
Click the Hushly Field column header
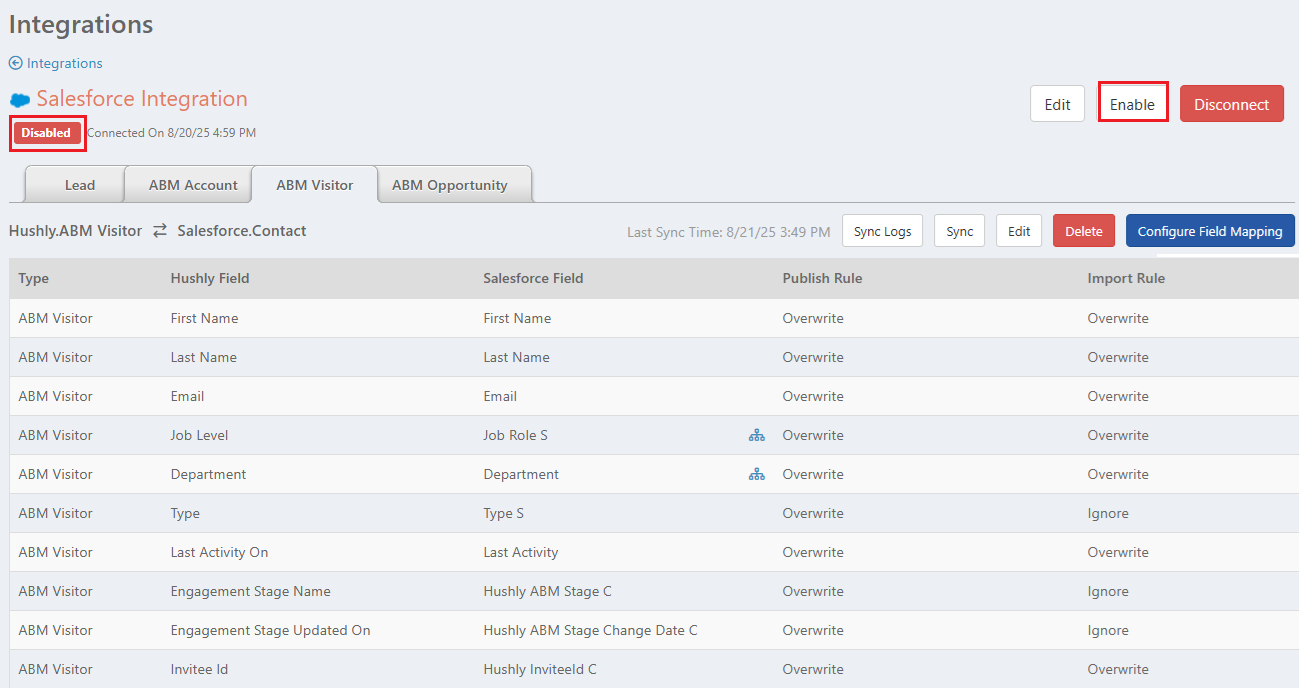[210, 278]
